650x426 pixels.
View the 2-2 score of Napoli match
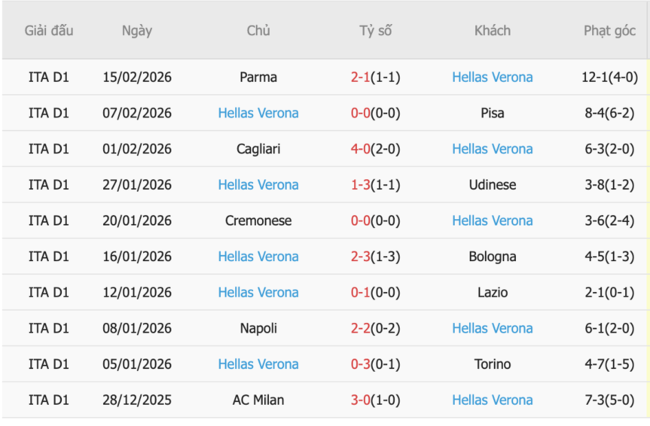click(x=361, y=328)
